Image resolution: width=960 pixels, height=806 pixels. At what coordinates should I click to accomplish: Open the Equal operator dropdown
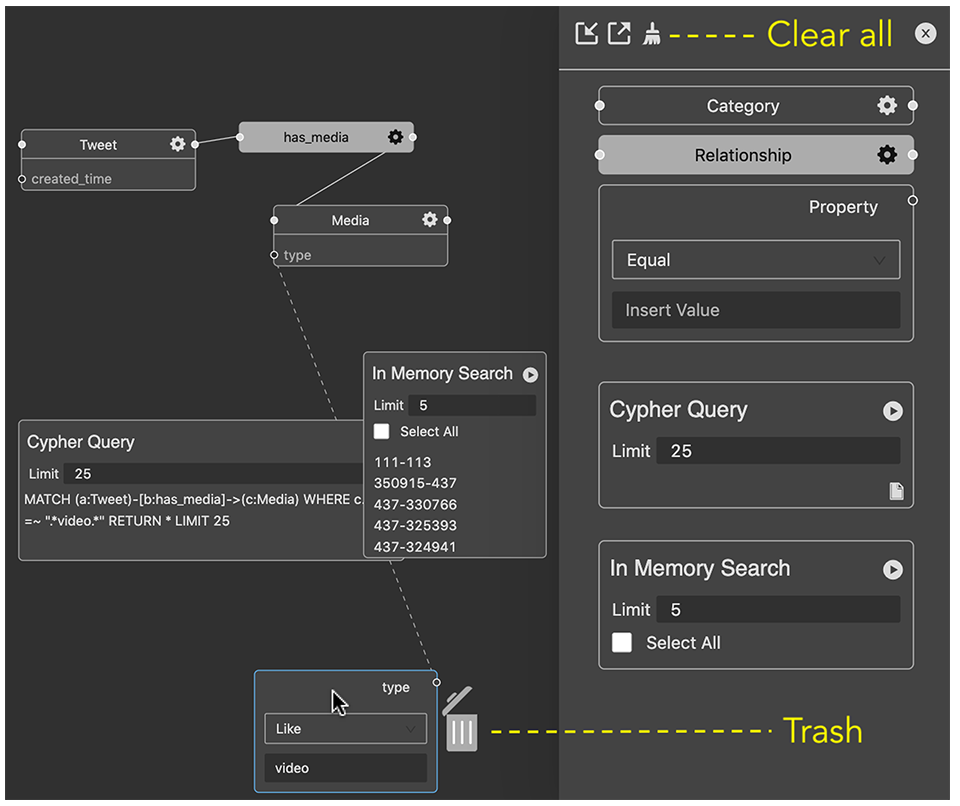(755, 260)
